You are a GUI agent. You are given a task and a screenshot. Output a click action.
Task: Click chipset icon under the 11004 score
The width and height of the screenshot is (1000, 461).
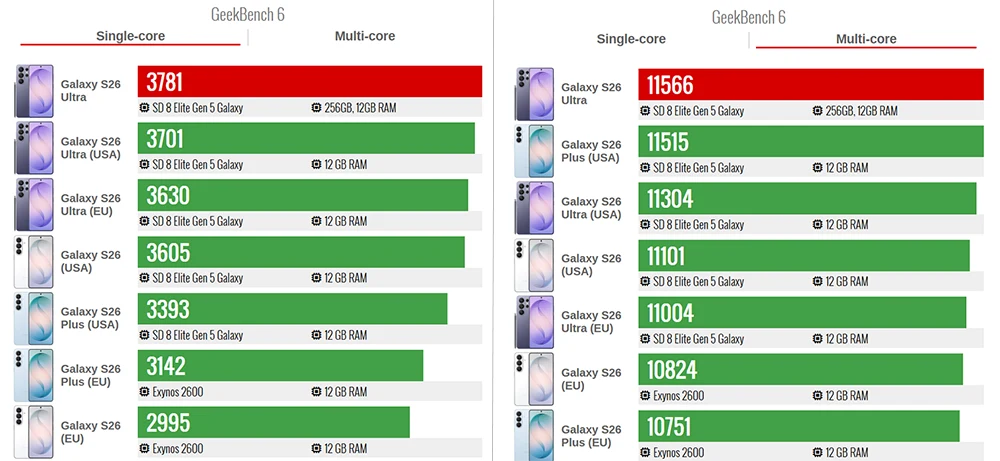pyautogui.click(x=645, y=339)
